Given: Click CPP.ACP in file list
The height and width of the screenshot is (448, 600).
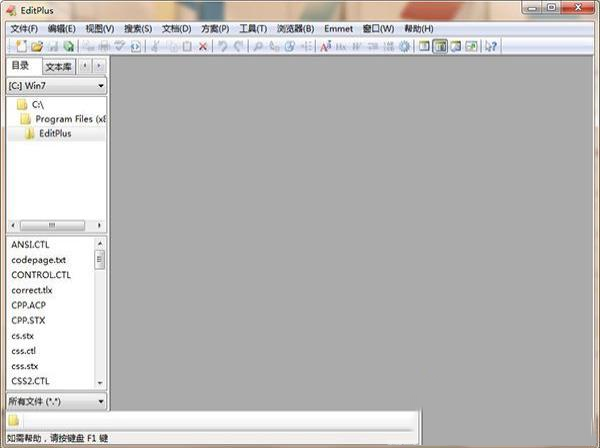Looking at the screenshot, I should pos(29,305).
